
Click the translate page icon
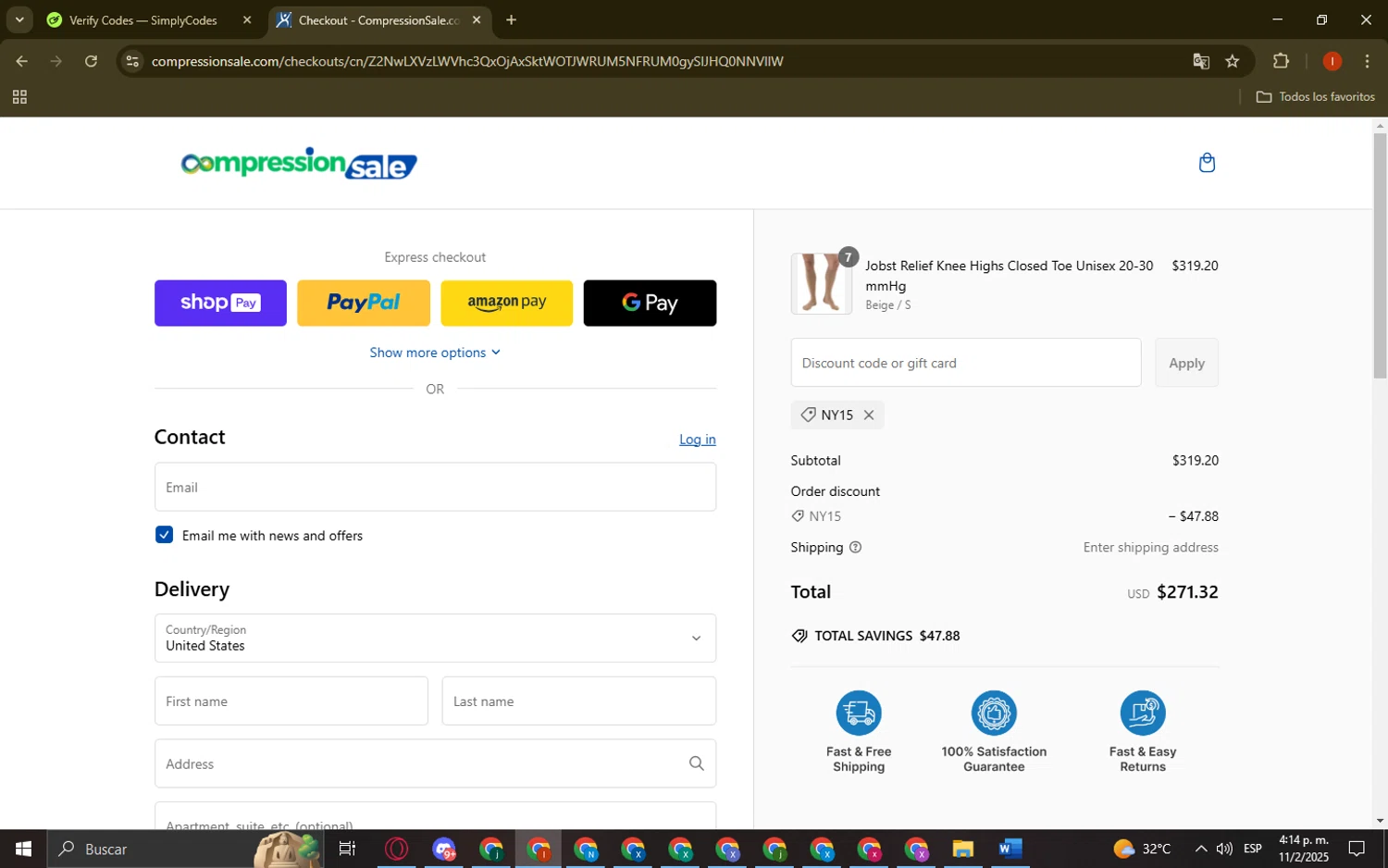click(x=1201, y=61)
